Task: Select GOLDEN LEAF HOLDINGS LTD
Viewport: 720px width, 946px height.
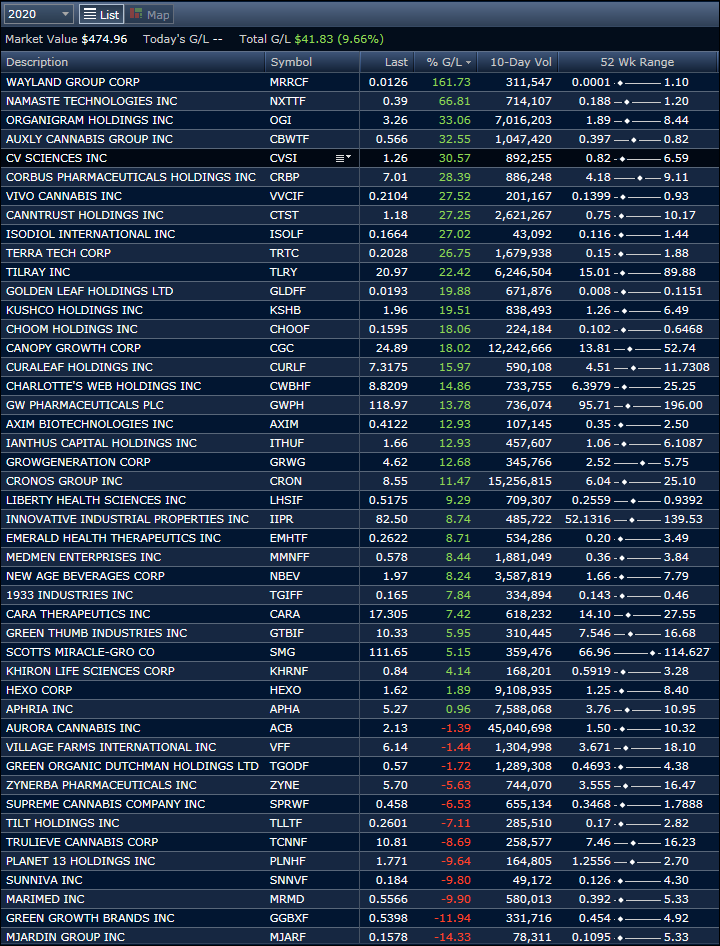Action: point(89,291)
